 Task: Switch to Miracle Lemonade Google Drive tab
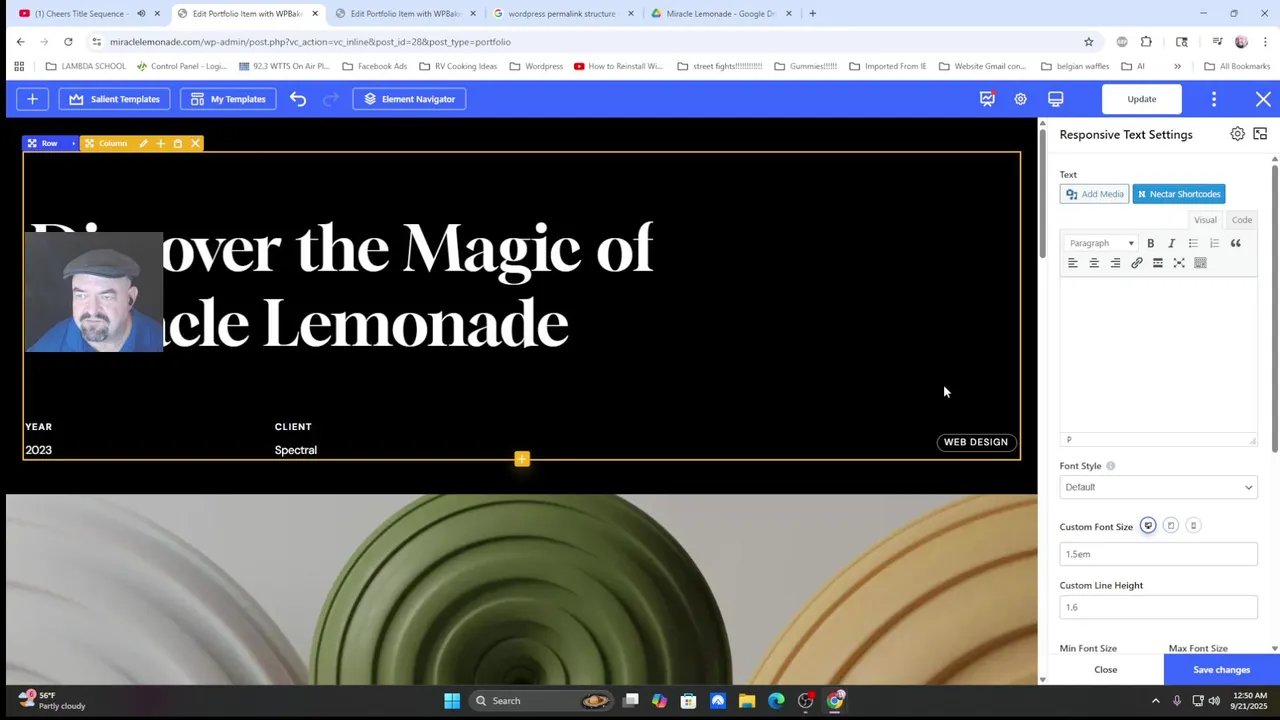pyautogui.click(x=720, y=13)
